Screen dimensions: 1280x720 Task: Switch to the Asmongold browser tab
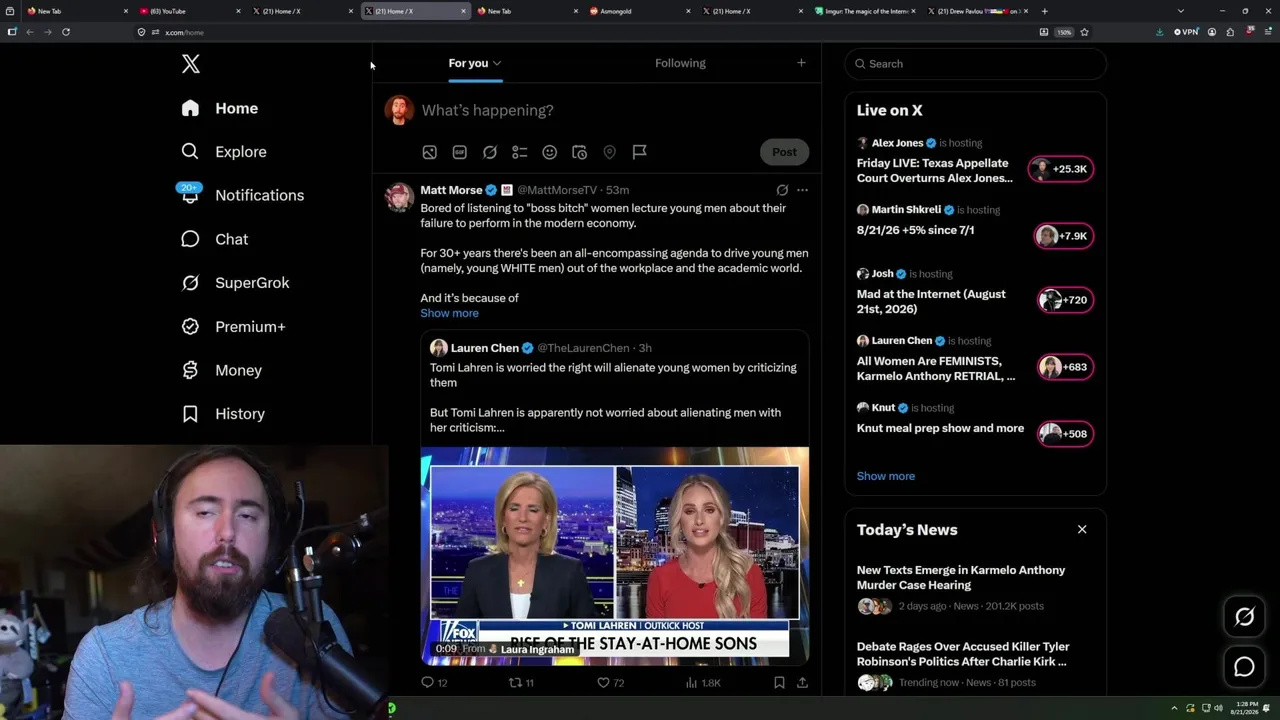pos(640,11)
